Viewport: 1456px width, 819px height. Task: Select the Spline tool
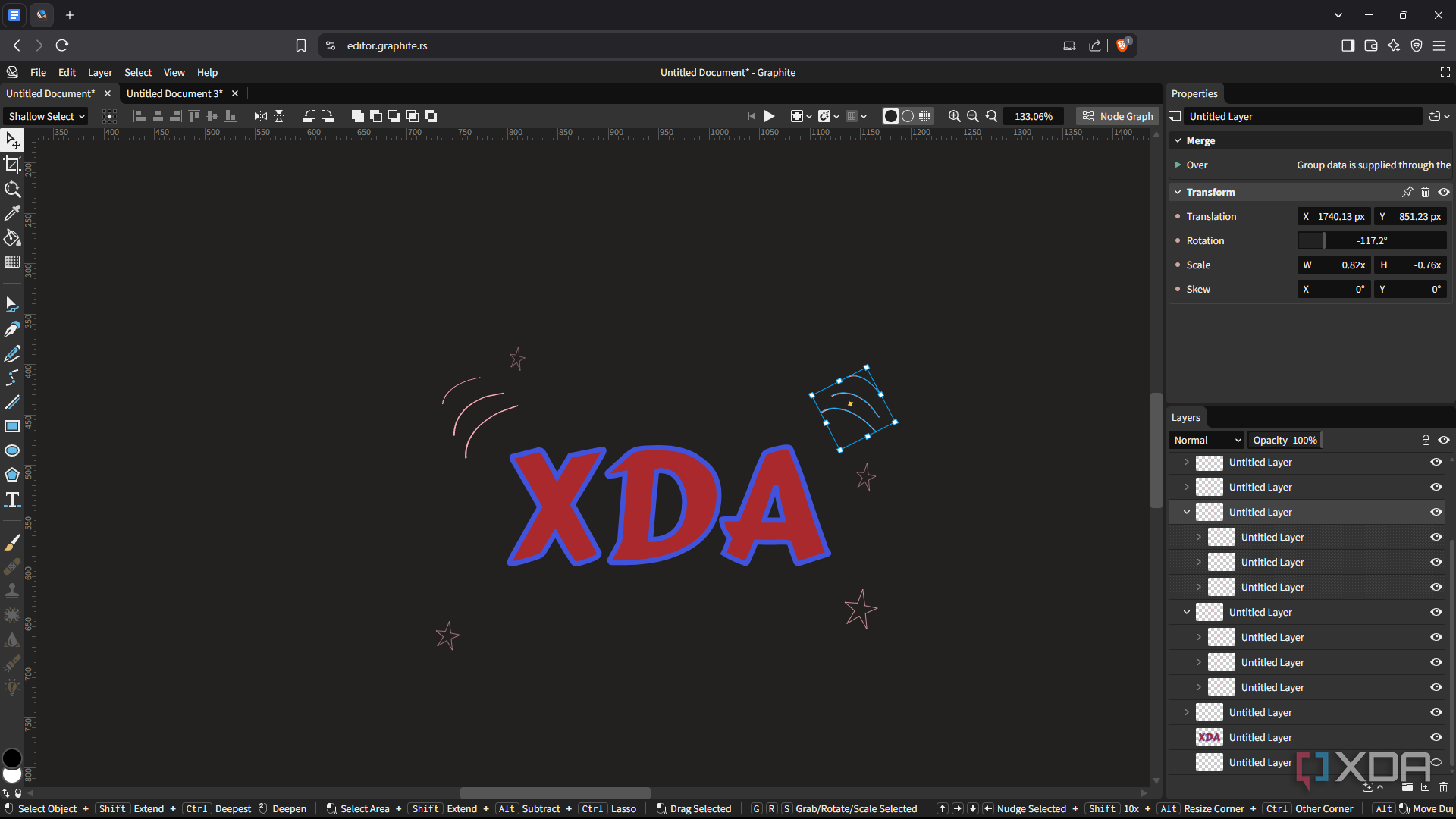[x=12, y=378]
